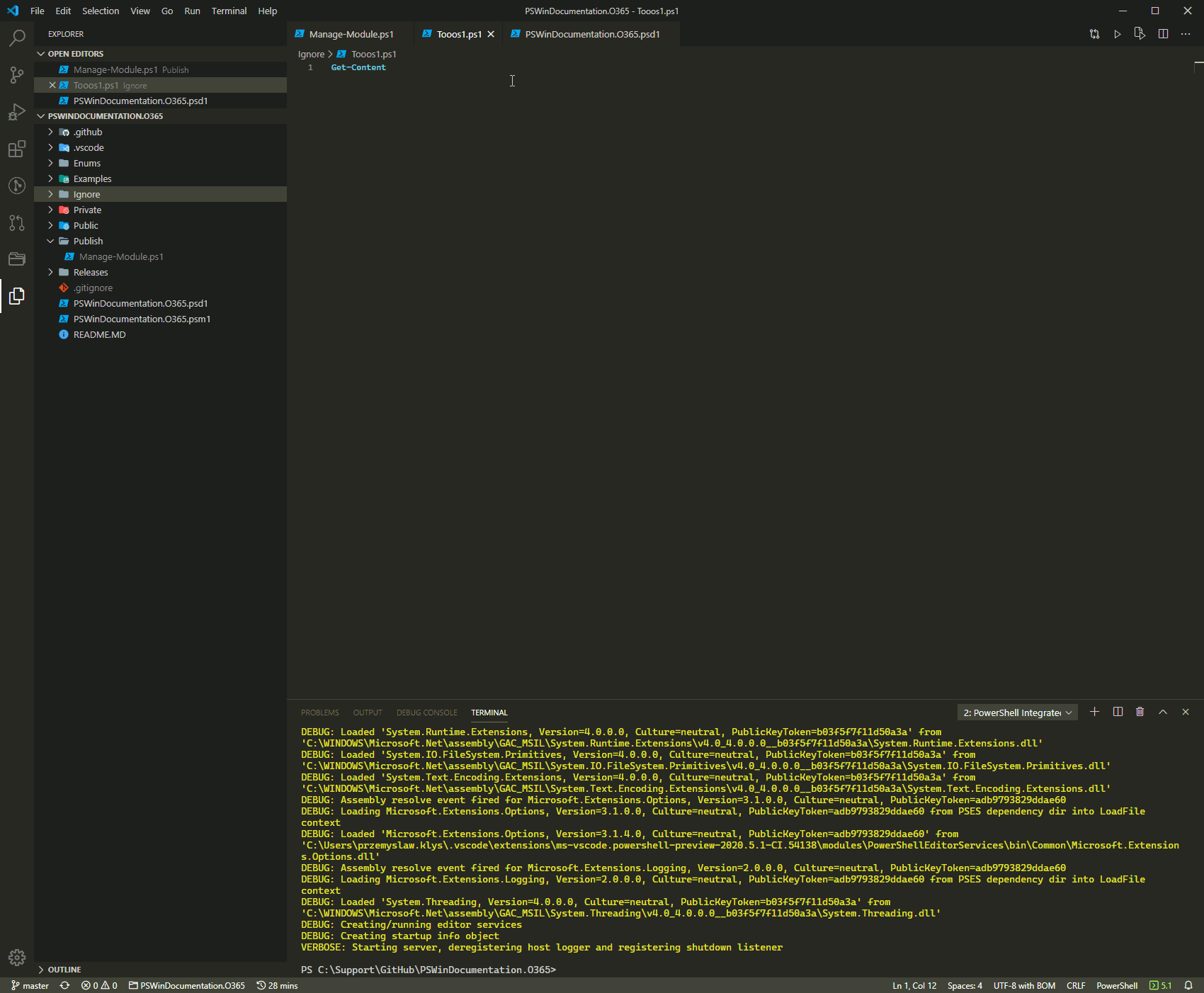Click the Compare Changes icon in editor toolbar

1094,34
